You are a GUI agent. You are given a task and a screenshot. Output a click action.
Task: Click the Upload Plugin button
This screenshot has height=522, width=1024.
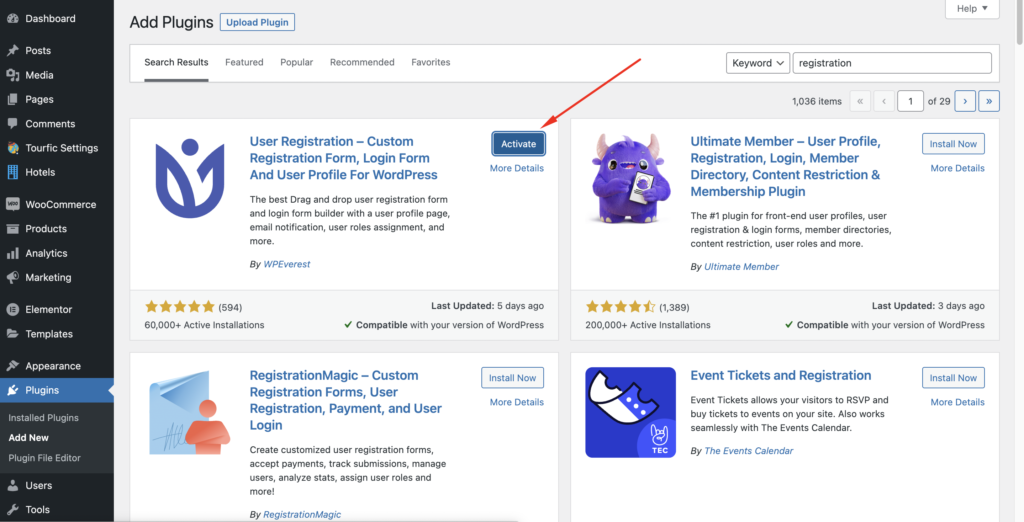(257, 22)
